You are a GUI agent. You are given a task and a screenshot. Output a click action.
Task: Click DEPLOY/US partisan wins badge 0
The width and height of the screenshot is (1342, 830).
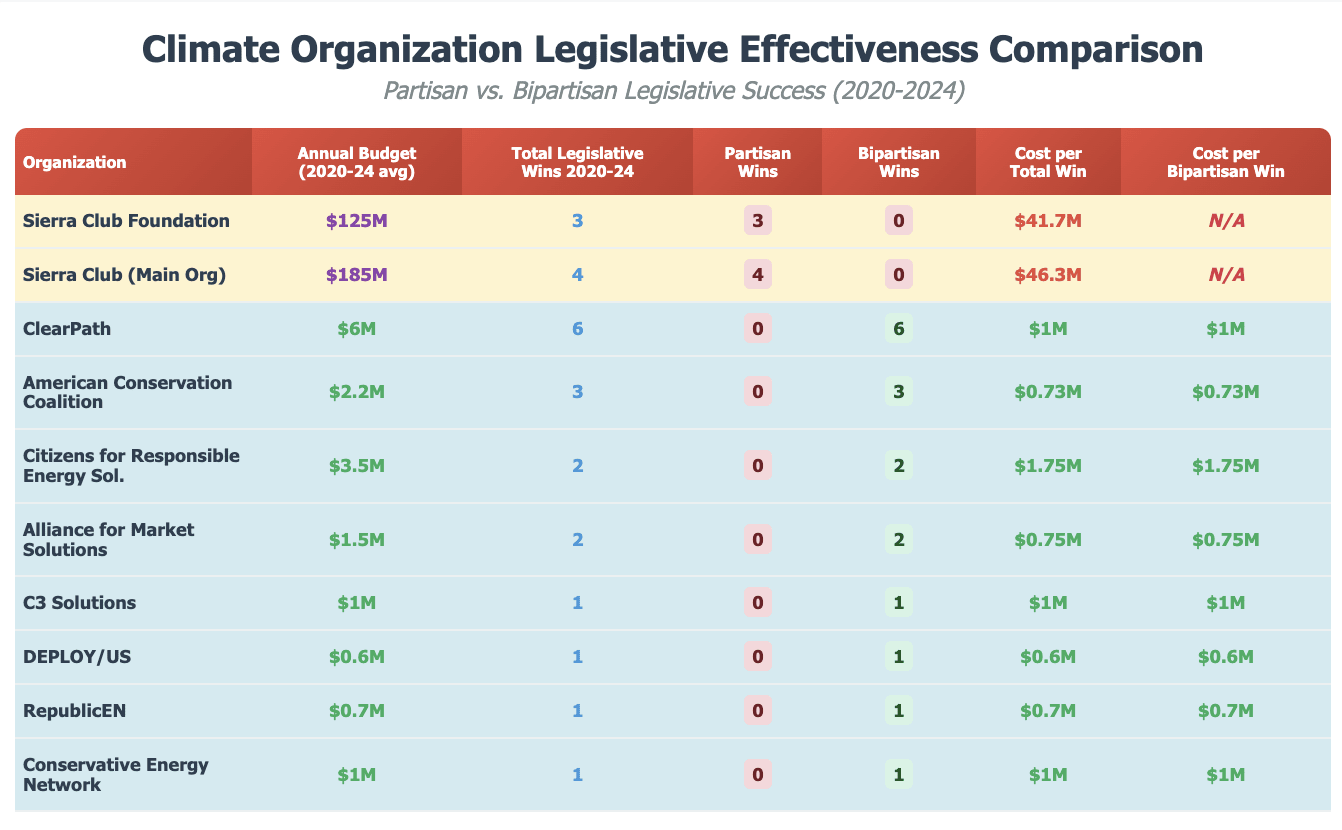point(757,657)
